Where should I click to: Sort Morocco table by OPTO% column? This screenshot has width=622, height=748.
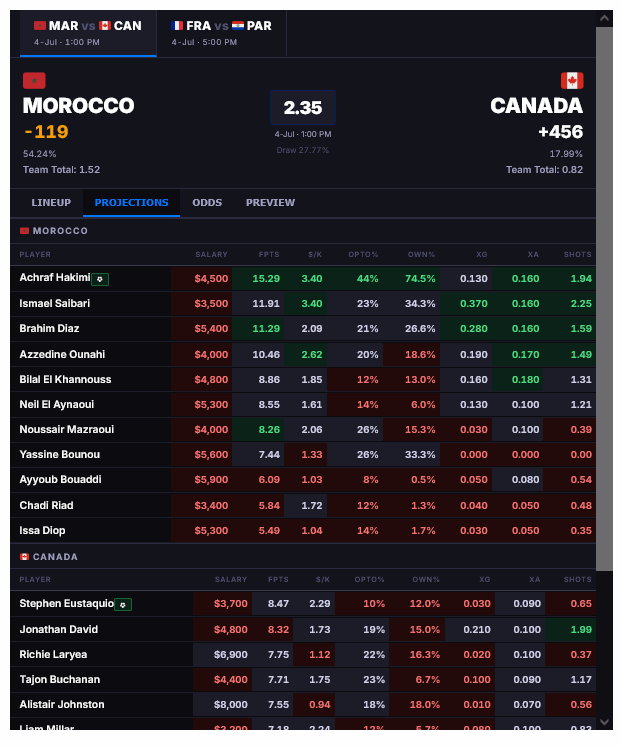pos(363,255)
